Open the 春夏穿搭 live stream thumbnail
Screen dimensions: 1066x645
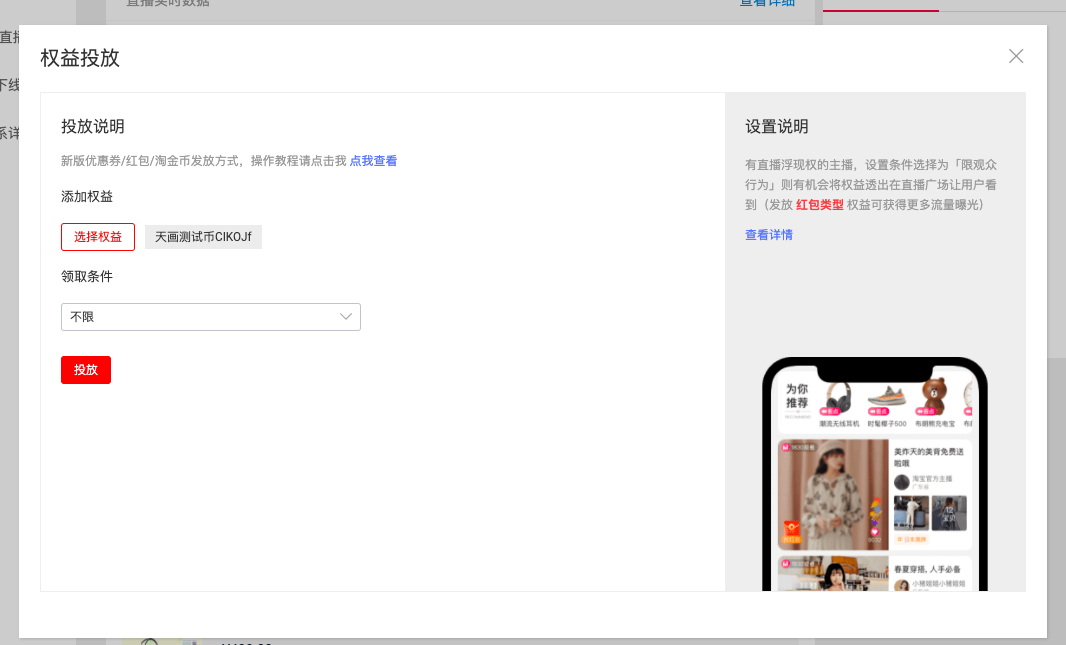[x=833, y=574]
